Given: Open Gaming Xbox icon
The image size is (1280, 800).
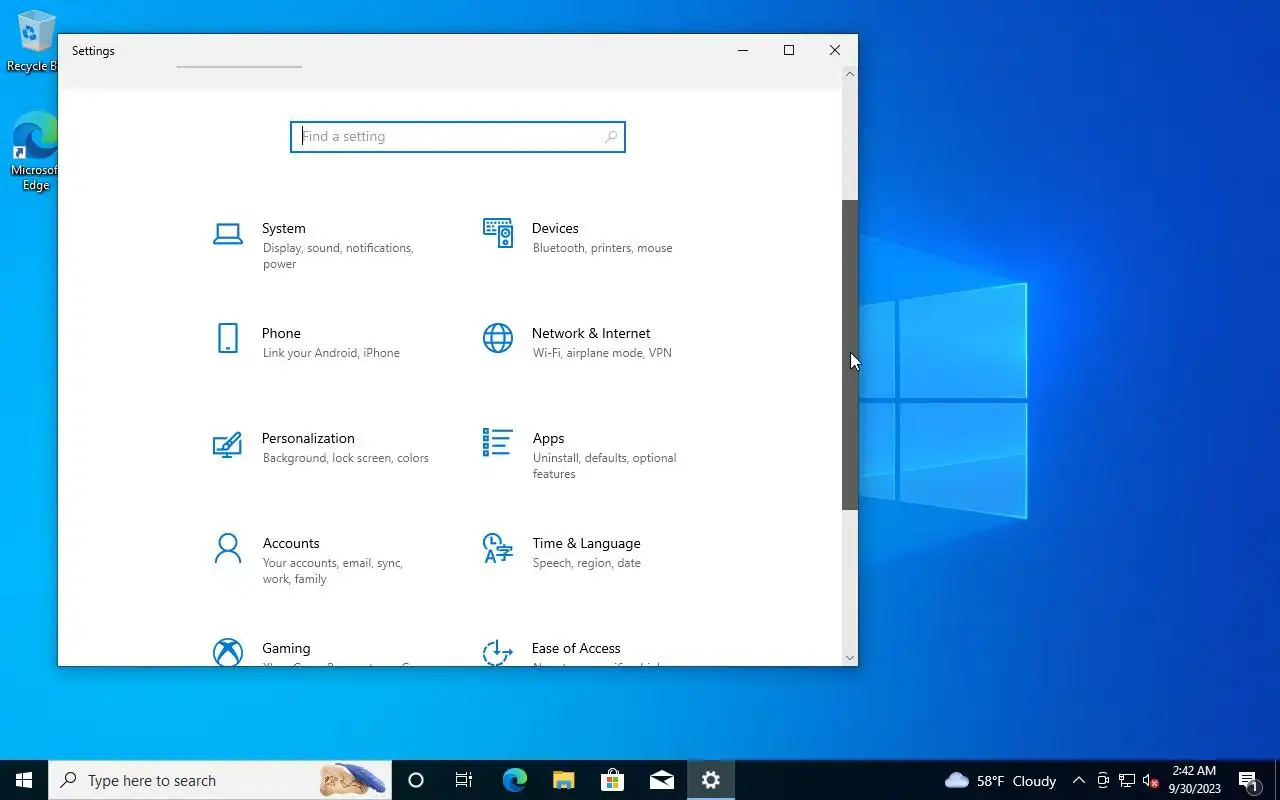Looking at the screenshot, I should [x=228, y=652].
